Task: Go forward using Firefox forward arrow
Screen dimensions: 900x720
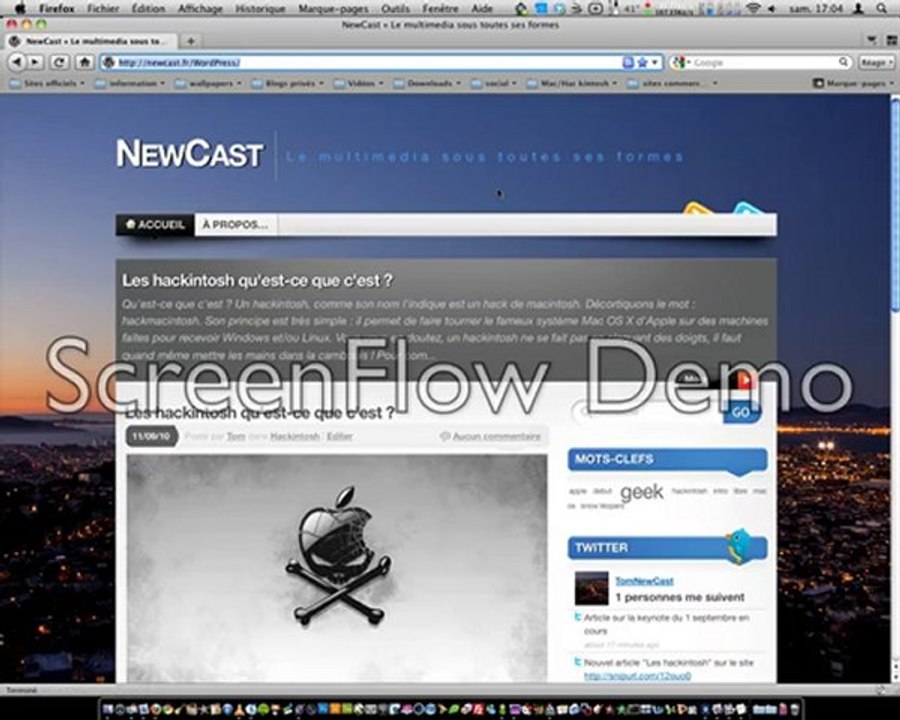Action: pos(35,62)
